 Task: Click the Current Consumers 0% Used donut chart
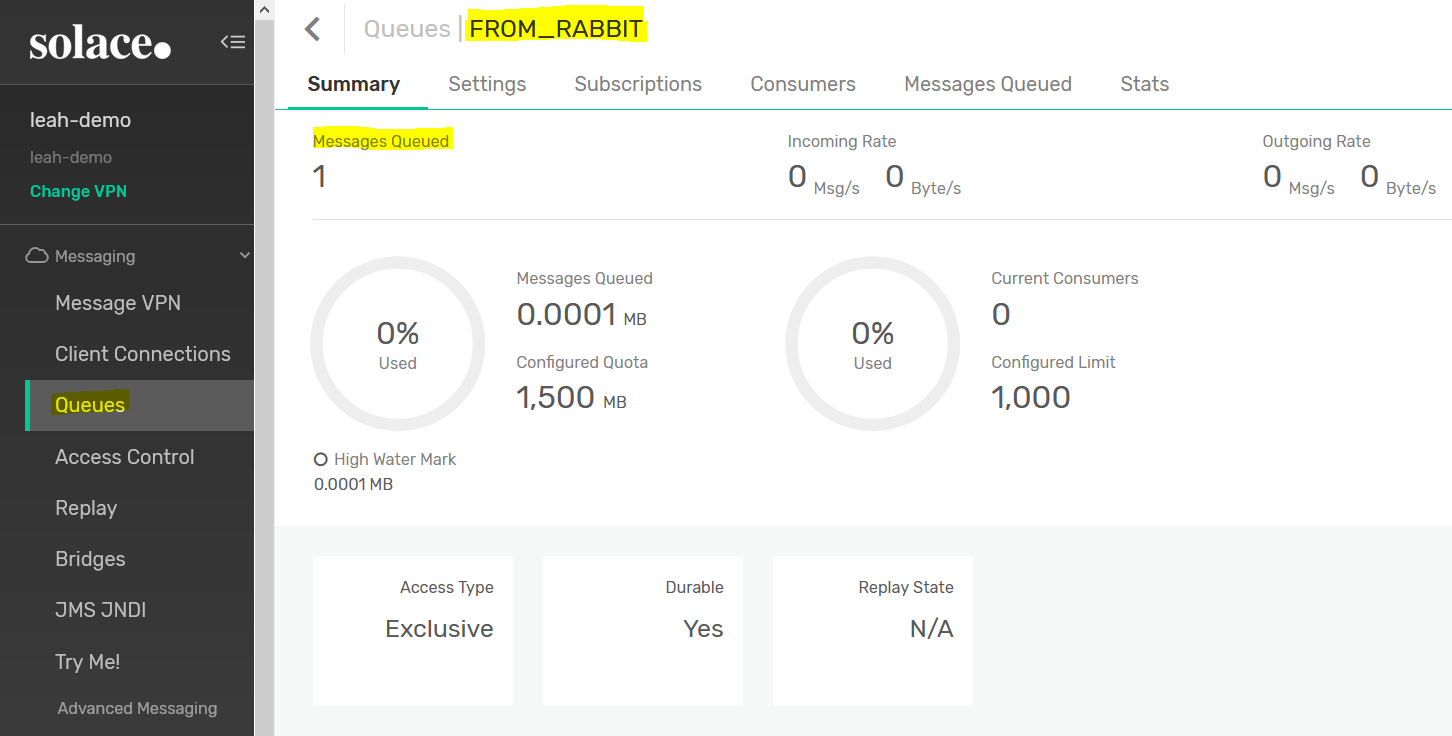(872, 343)
